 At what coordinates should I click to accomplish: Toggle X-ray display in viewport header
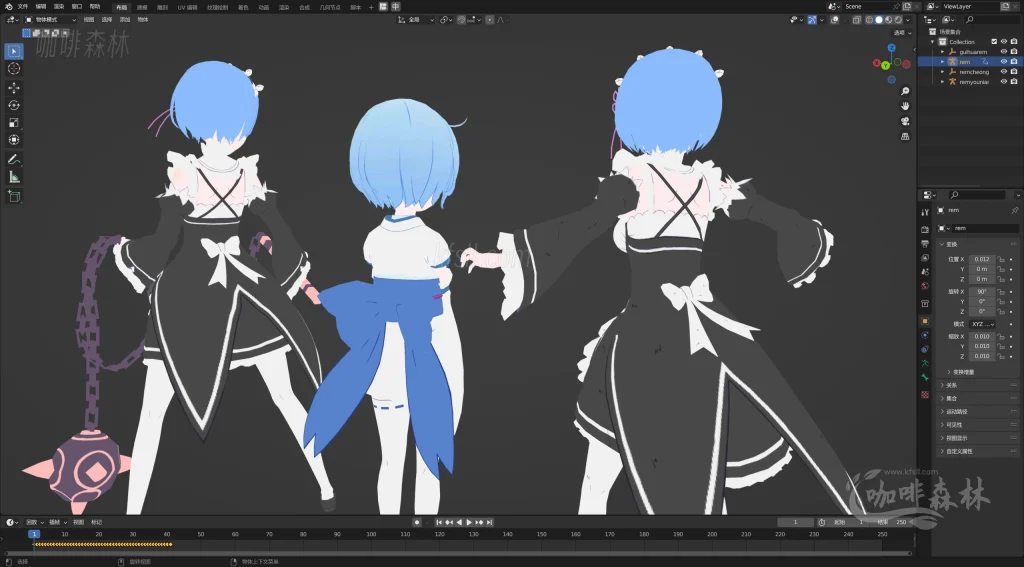tap(857, 20)
